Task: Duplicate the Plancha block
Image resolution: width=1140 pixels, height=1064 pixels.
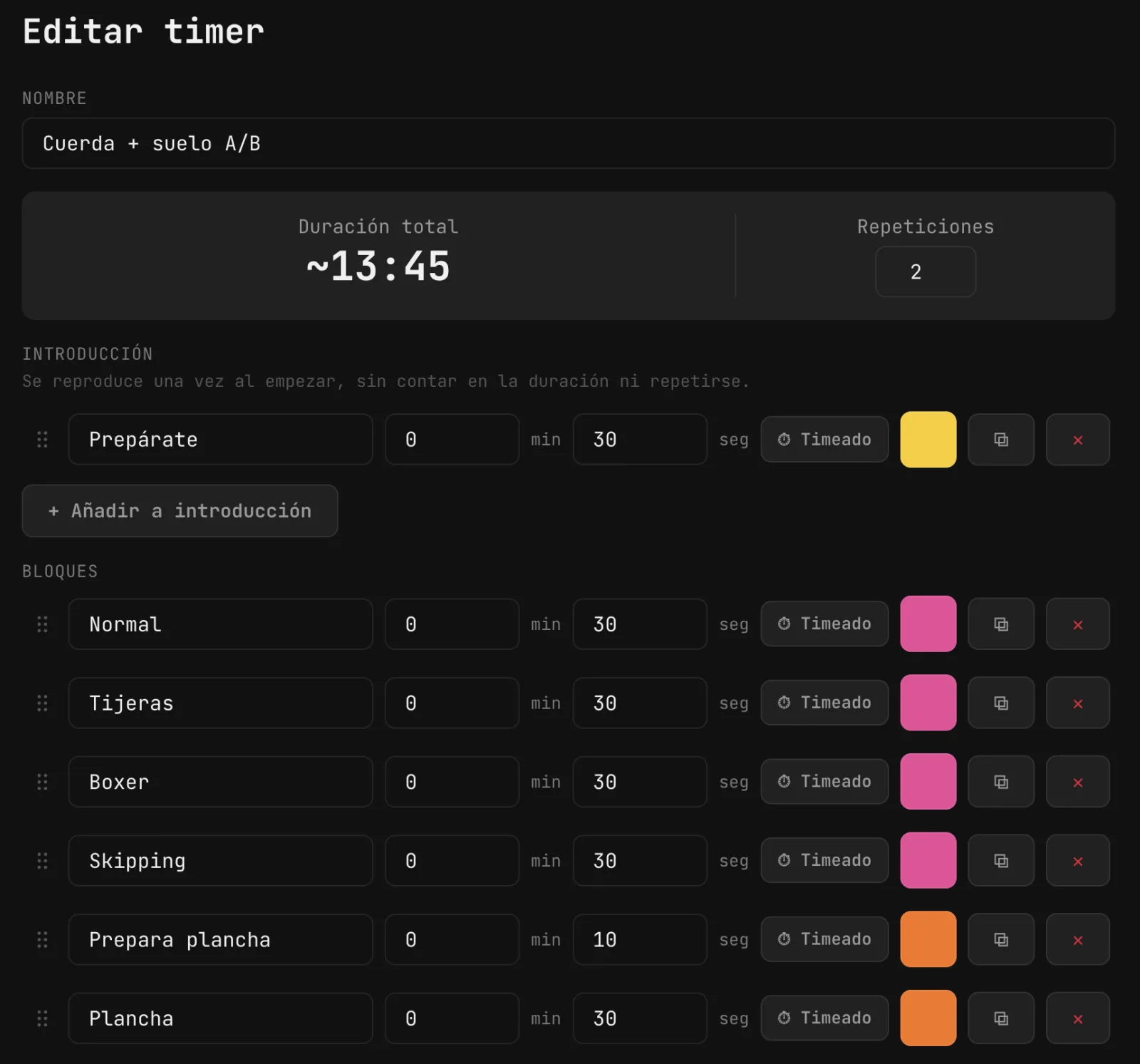Action: coord(1001,1018)
